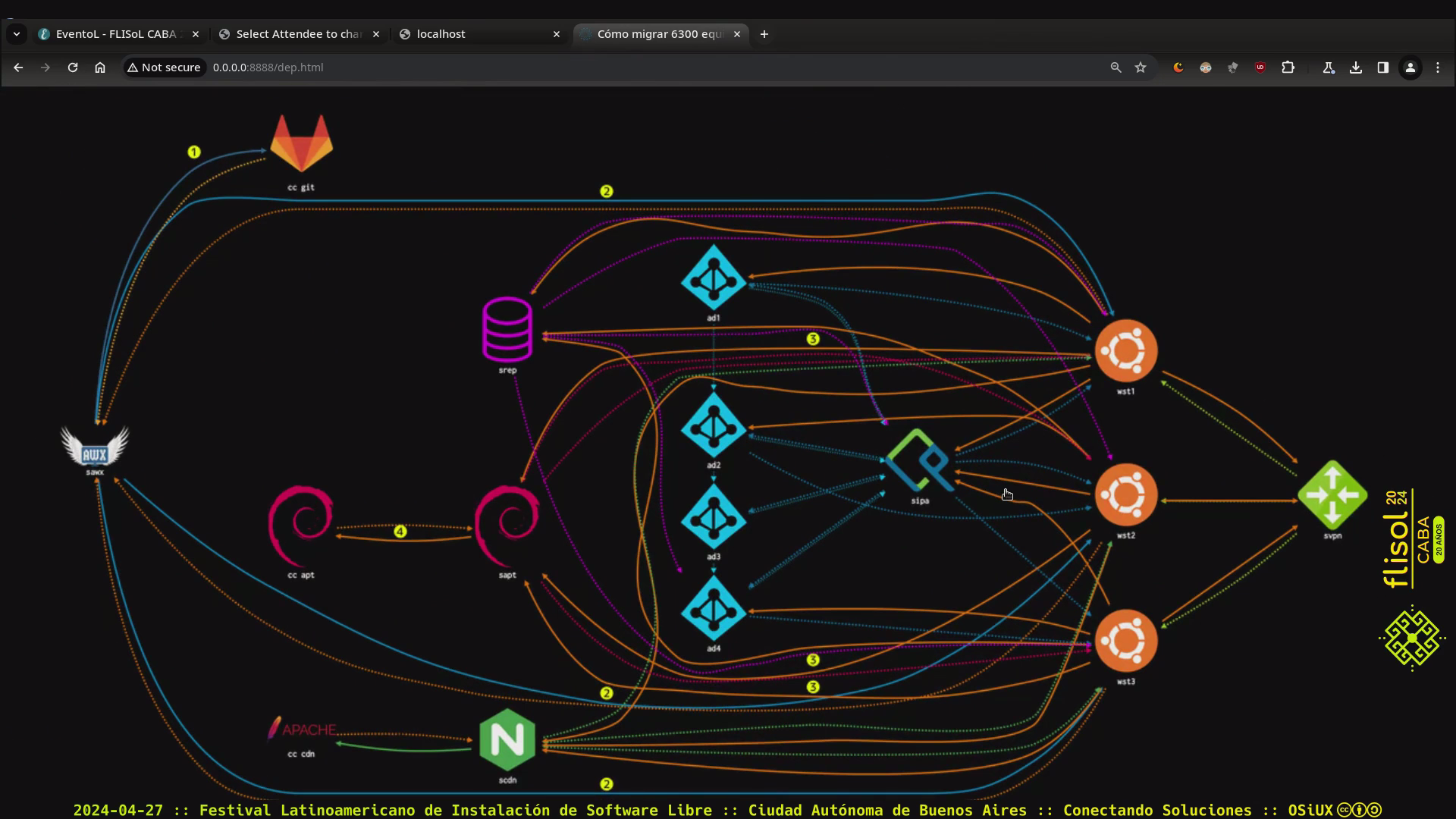
Task: Reload the current browser page
Action: [73, 67]
